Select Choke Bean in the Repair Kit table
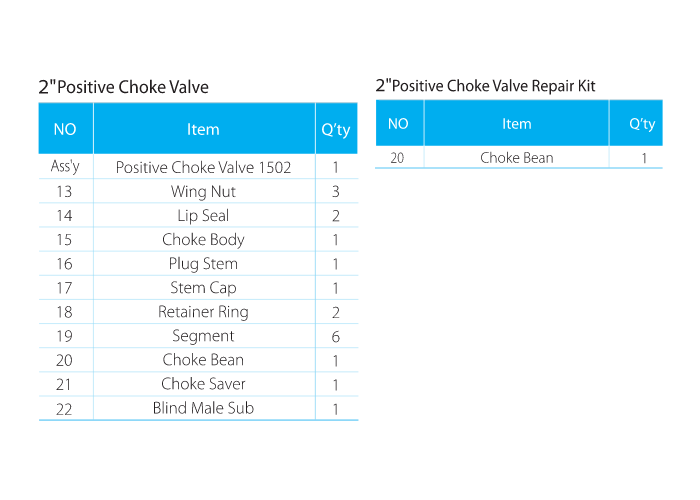 (516, 157)
